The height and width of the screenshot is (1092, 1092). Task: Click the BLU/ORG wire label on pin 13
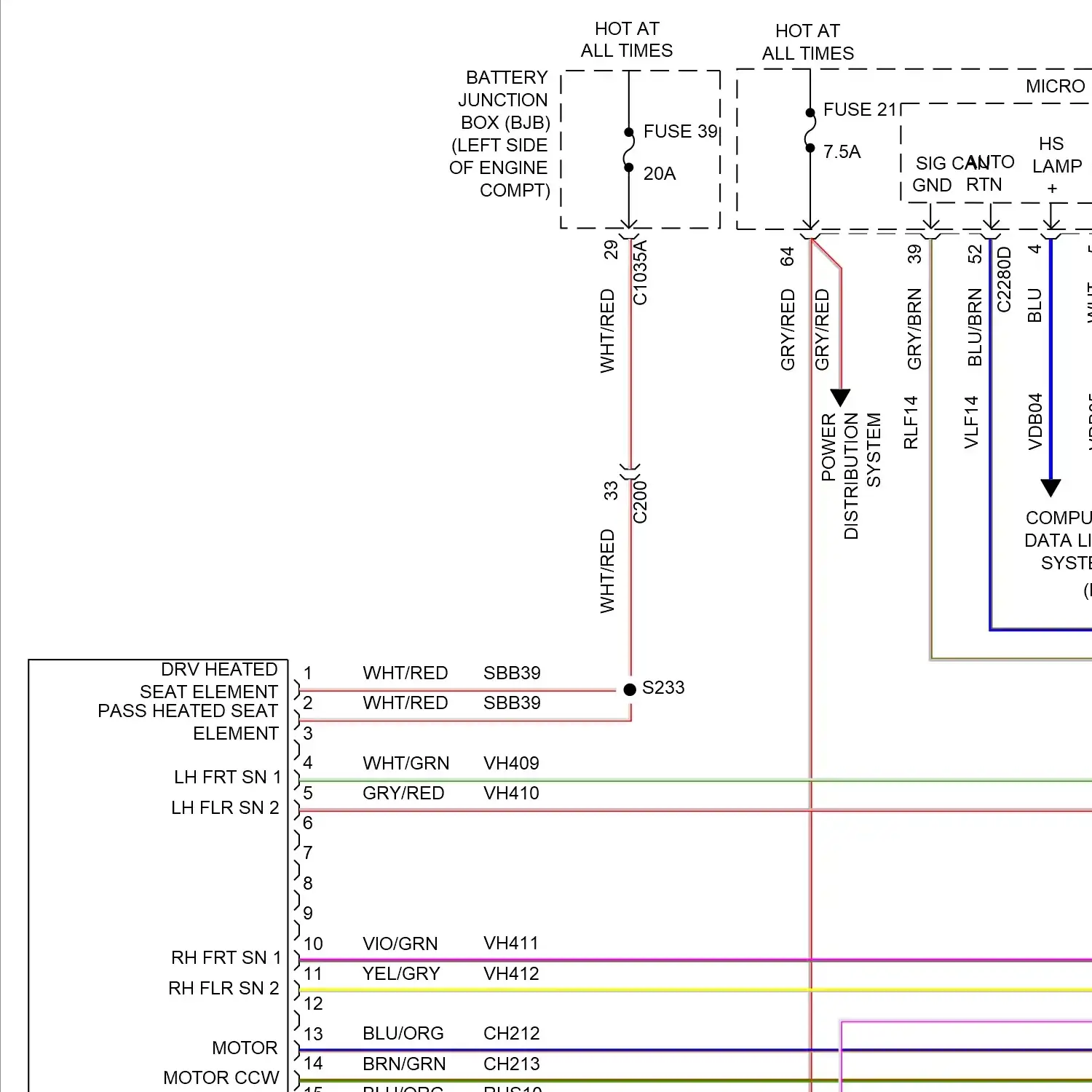[403, 1034]
